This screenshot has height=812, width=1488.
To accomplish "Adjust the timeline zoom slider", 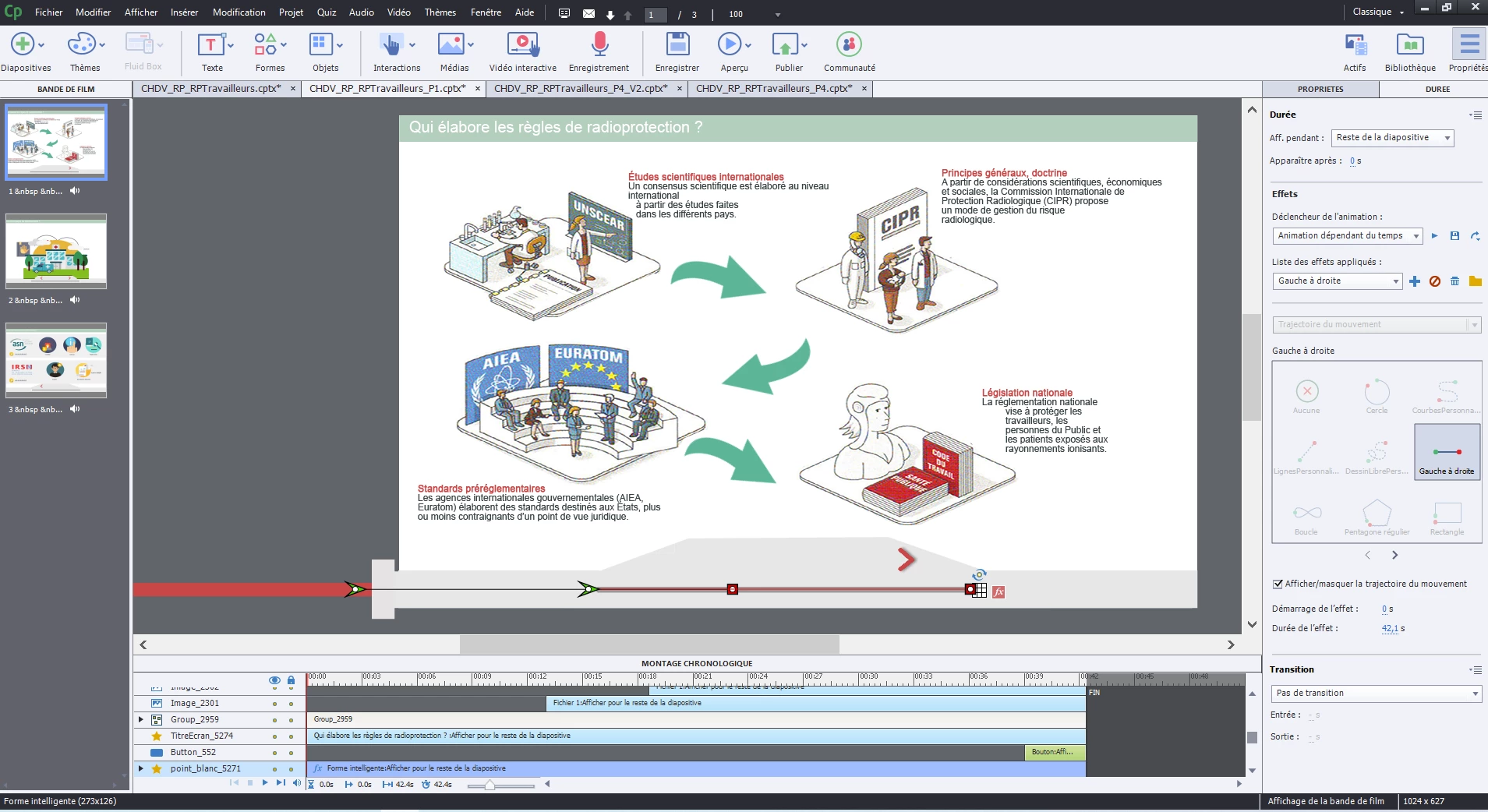I will (490, 786).
